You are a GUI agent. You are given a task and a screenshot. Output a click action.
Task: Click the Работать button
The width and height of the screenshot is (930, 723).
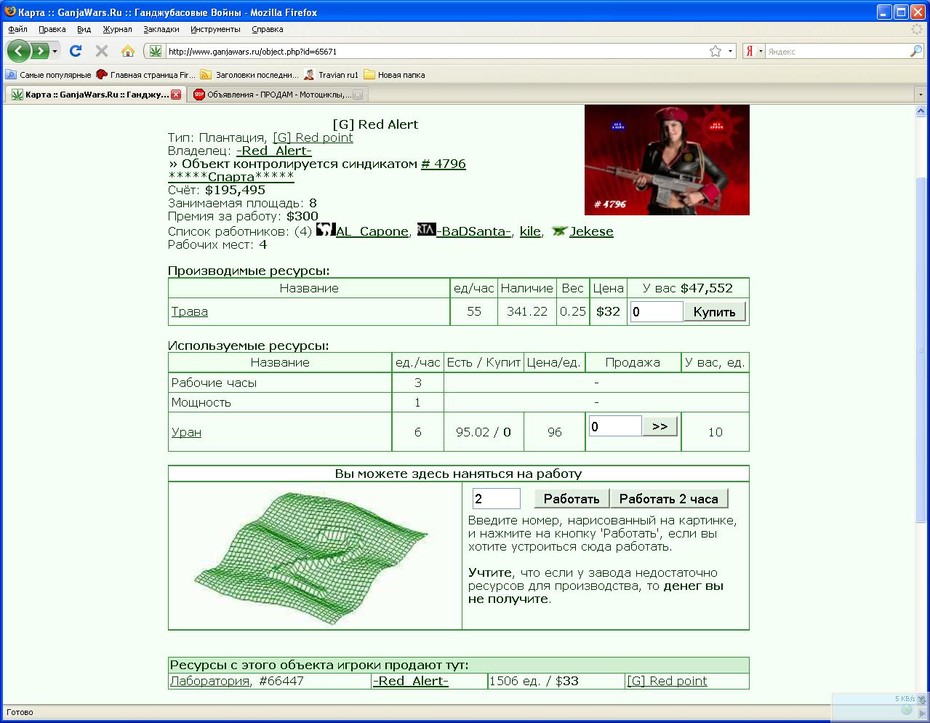click(x=571, y=499)
